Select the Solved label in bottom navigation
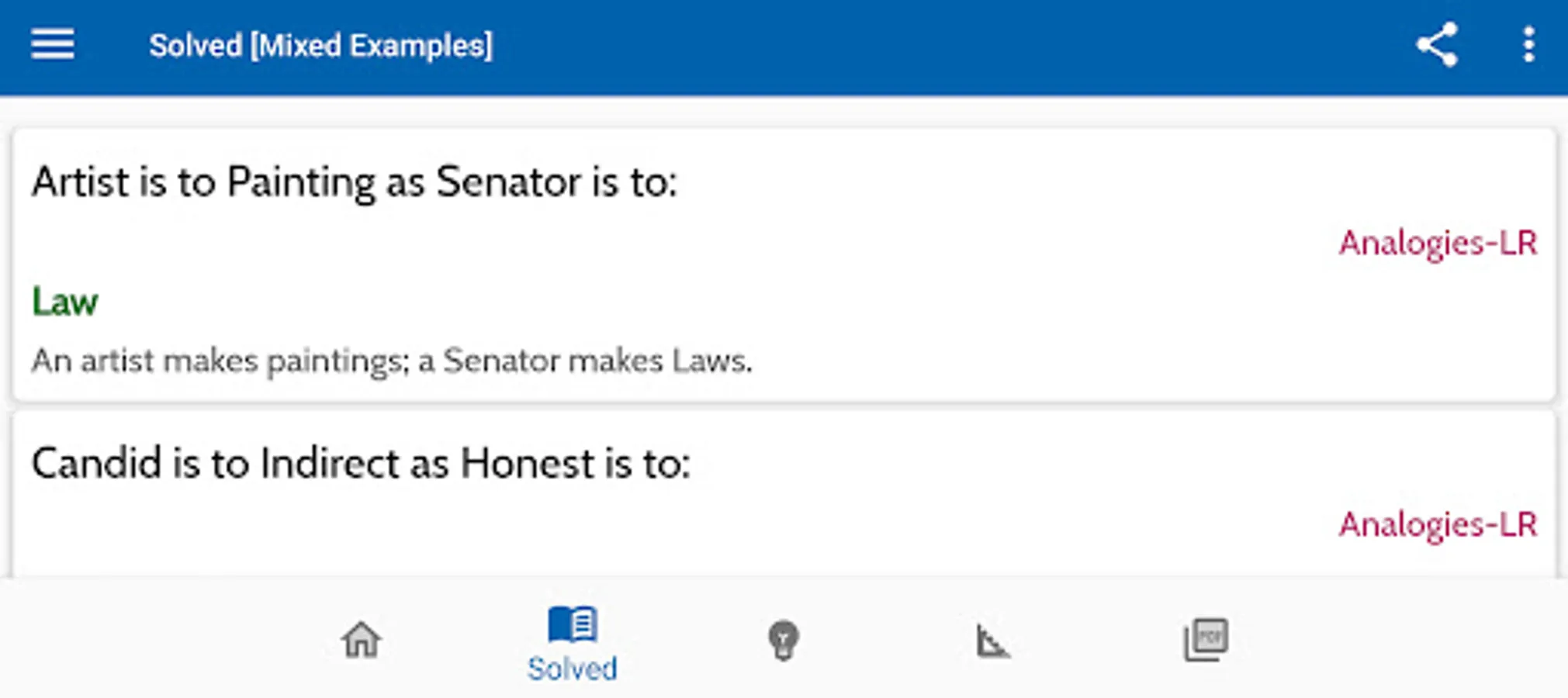The image size is (1568, 698). tap(573, 669)
